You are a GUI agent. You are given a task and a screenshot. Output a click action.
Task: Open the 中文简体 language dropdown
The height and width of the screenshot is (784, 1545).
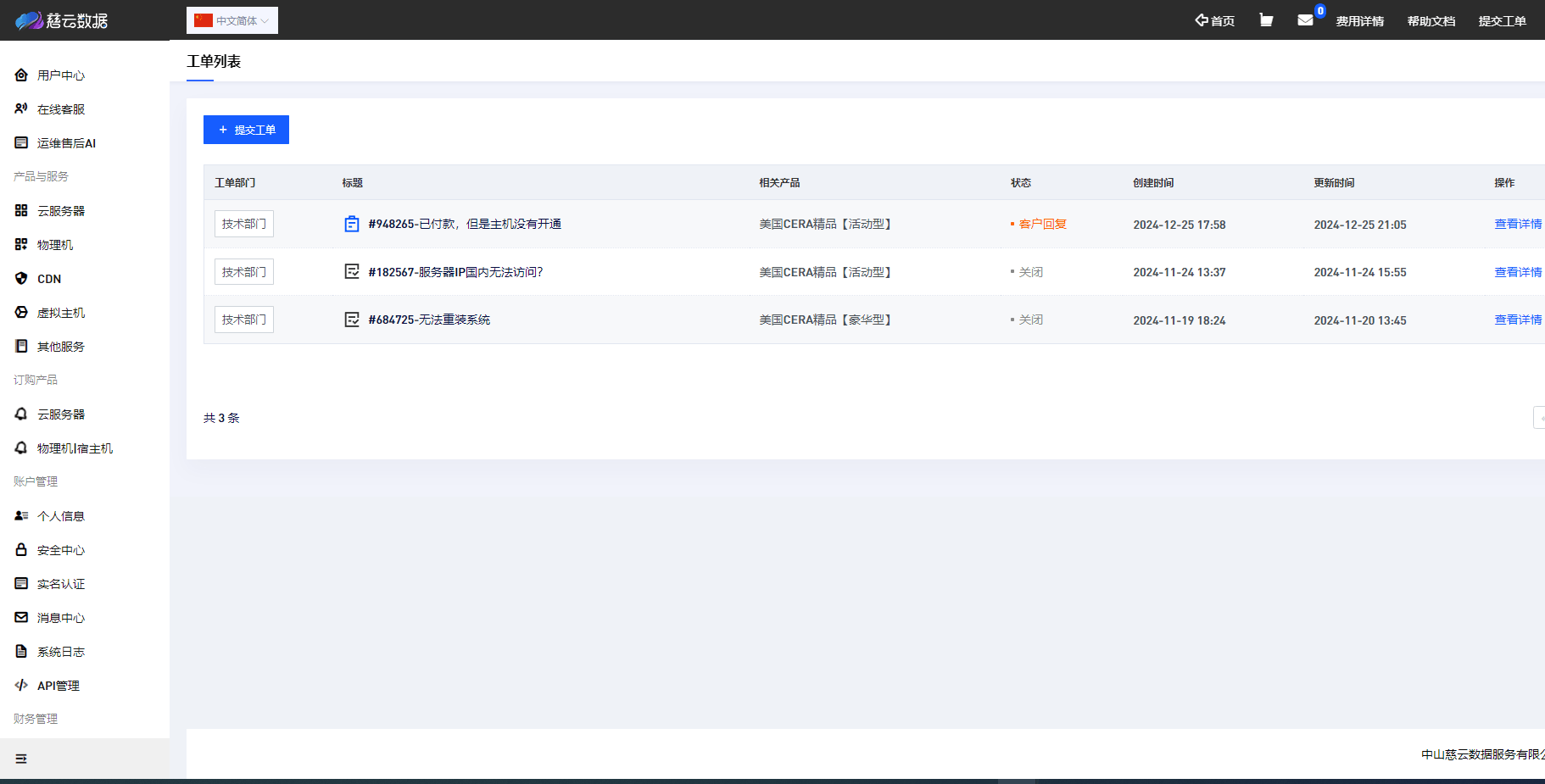(x=232, y=20)
